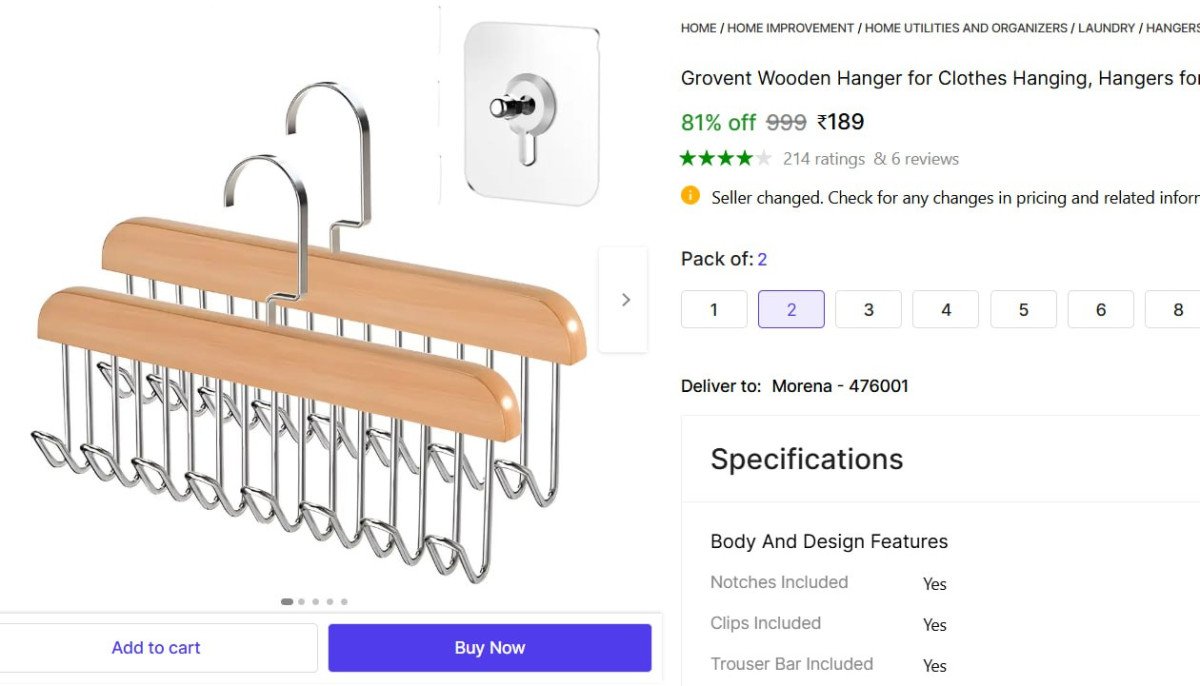1200x686 pixels.
Task: Open the 214 ratings link
Action: click(823, 159)
